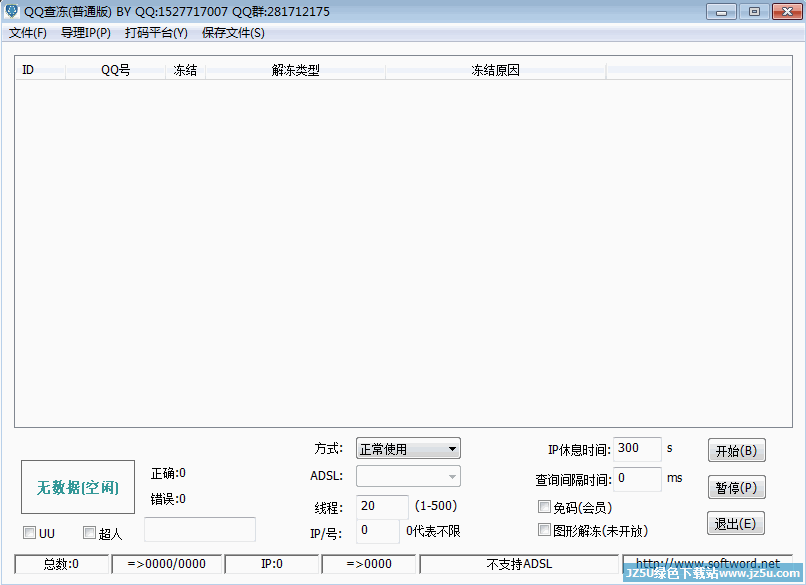
Task: Click the 总数:0 status panel
Action: point(62,564)
